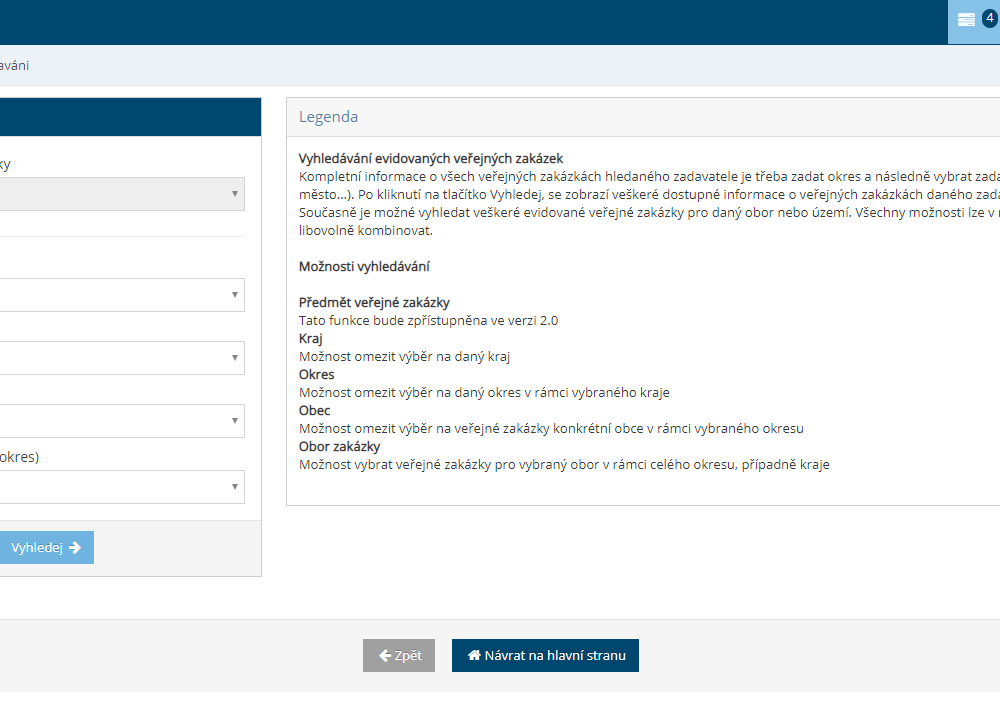Click the left arrow icon on Zpět
1000x712 pixels.
385,656
